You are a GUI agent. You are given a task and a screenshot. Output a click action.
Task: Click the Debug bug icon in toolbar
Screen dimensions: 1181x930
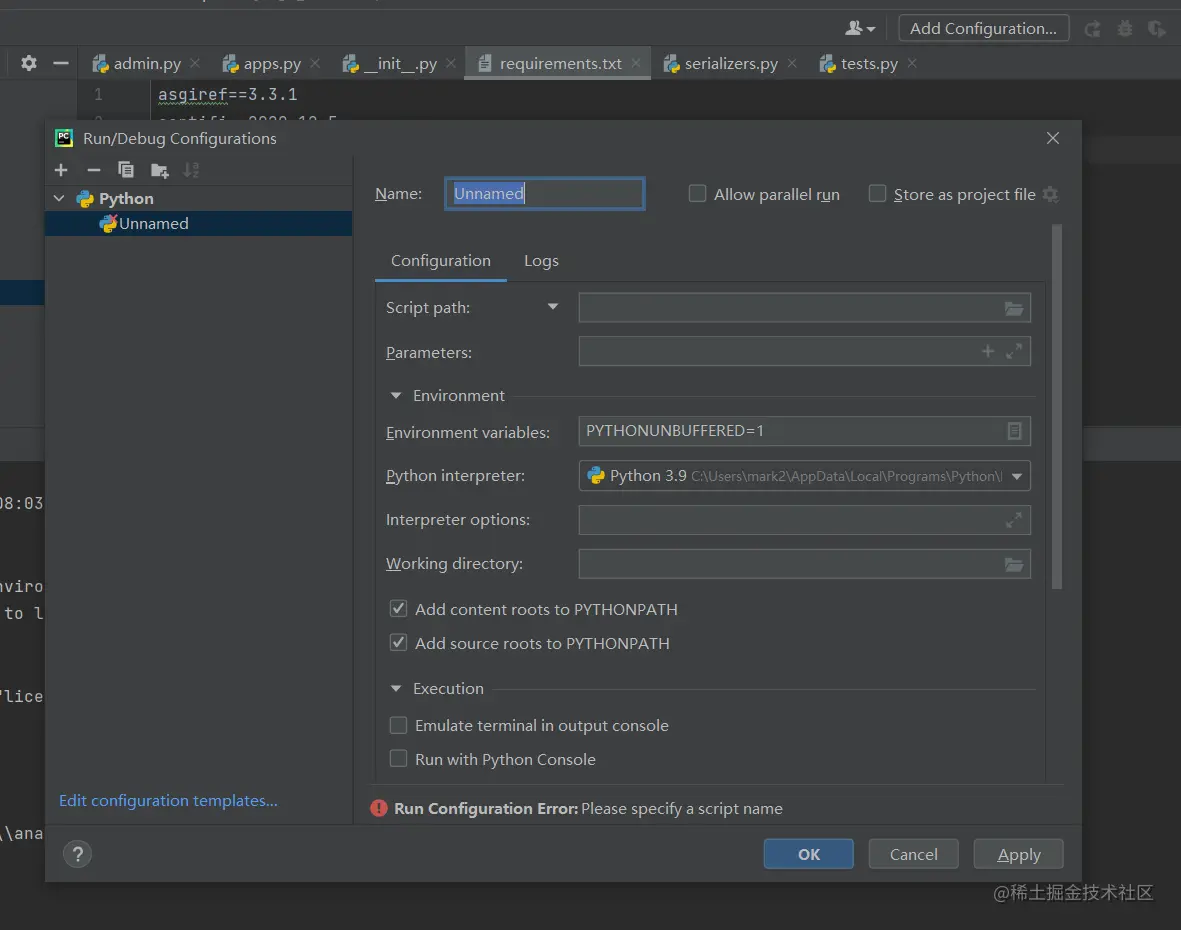click(x=1125, y=29)
